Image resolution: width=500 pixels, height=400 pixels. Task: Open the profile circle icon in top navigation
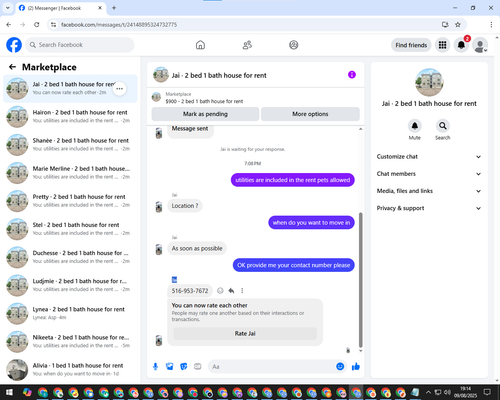[x=294, y=45]
